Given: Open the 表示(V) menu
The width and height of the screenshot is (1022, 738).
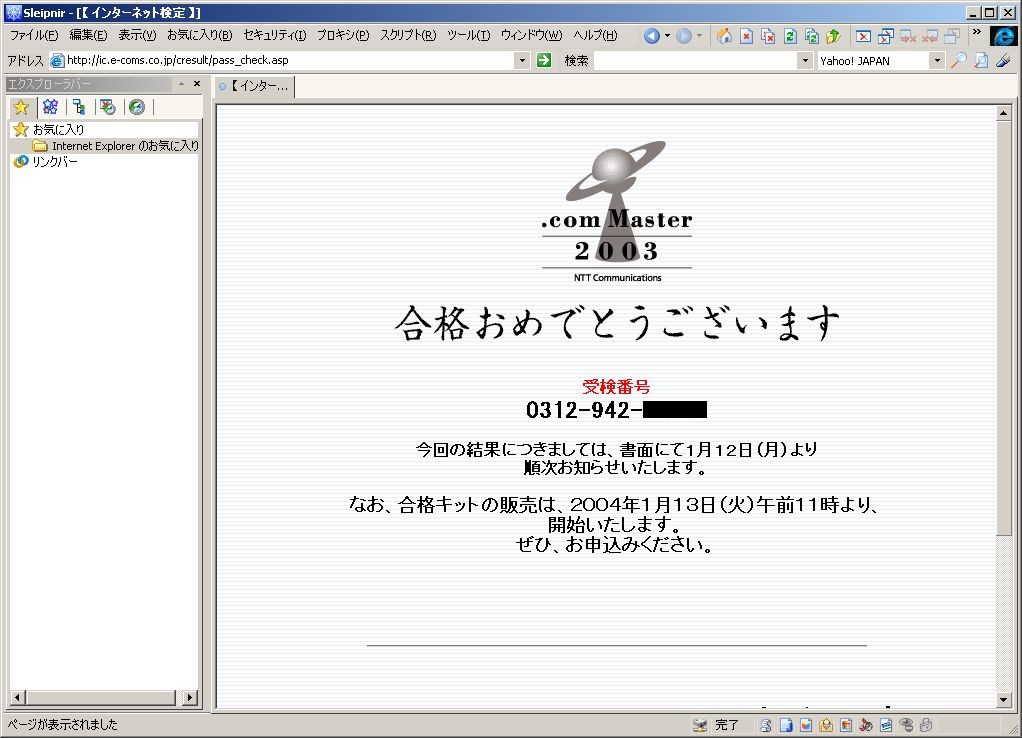Looking at the screenshot, I should point(137,35).
